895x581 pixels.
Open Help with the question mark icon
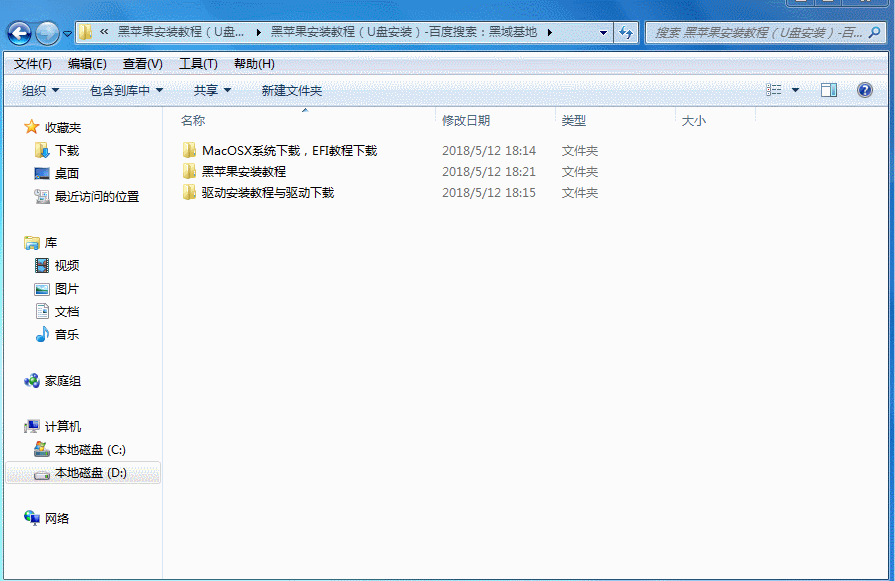(x=865, y=90)
